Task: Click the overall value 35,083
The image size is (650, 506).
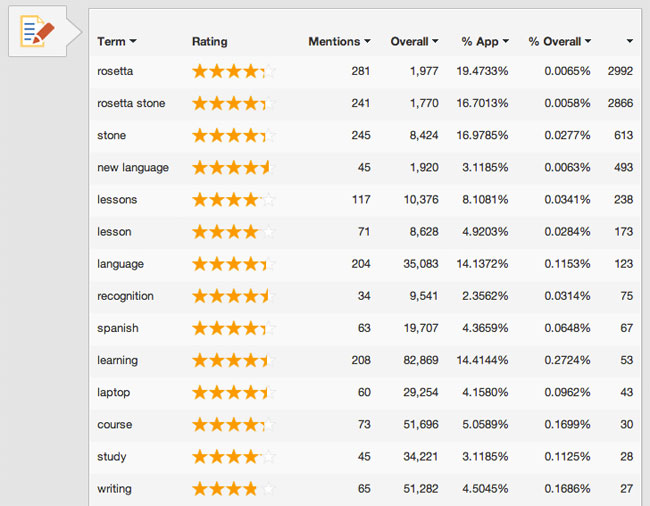Action: pyautogui.click(x=421, y=264)
